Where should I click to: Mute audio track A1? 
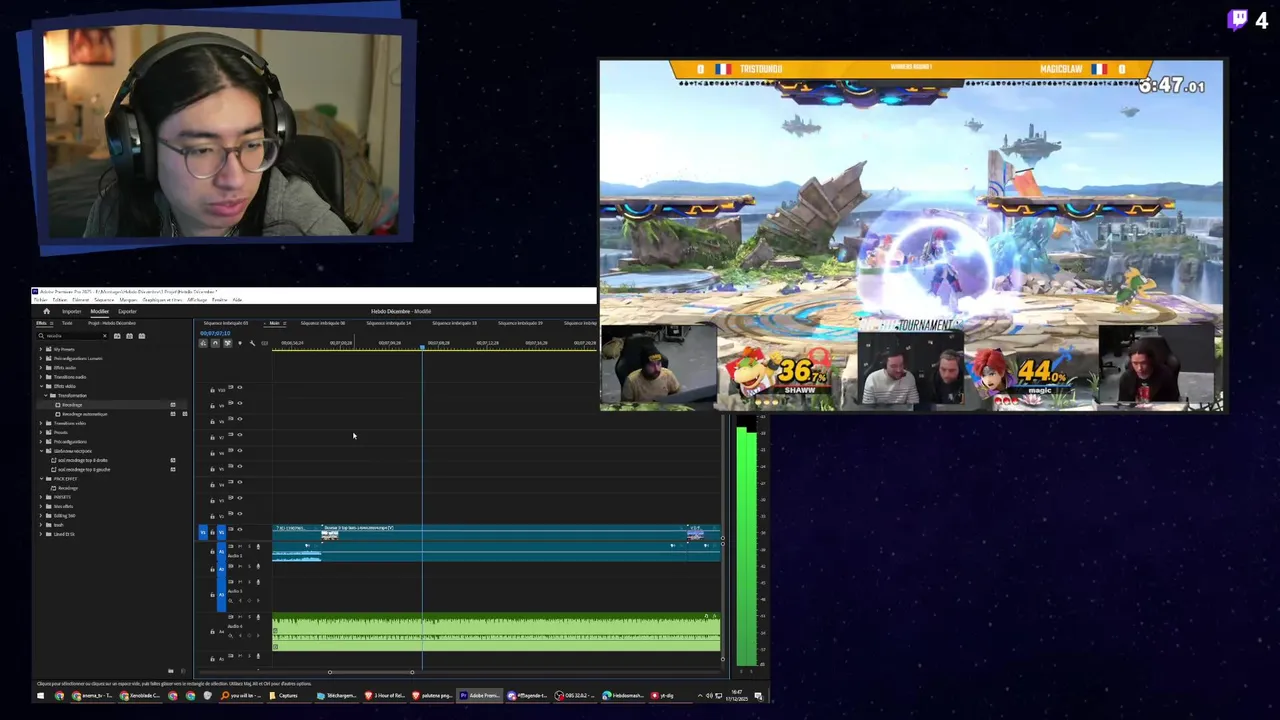click(240, 546)
